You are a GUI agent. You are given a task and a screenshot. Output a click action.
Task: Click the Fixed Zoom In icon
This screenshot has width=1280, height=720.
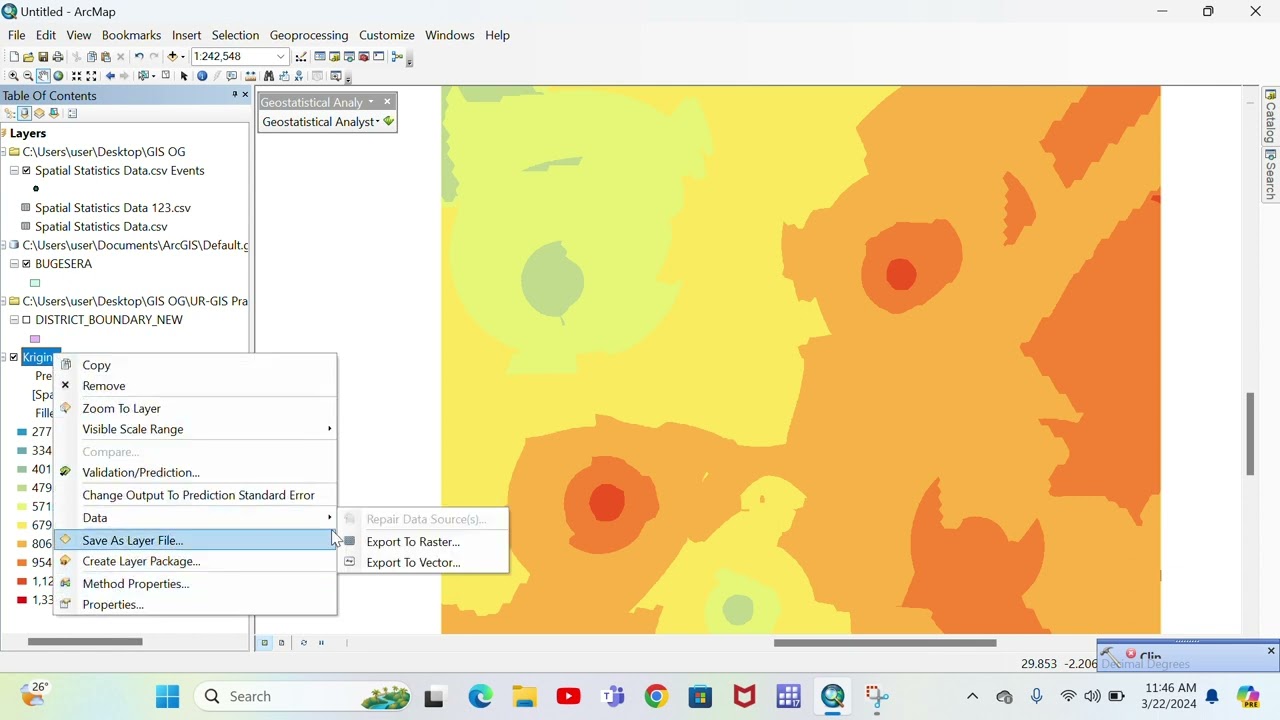point(76,76)
